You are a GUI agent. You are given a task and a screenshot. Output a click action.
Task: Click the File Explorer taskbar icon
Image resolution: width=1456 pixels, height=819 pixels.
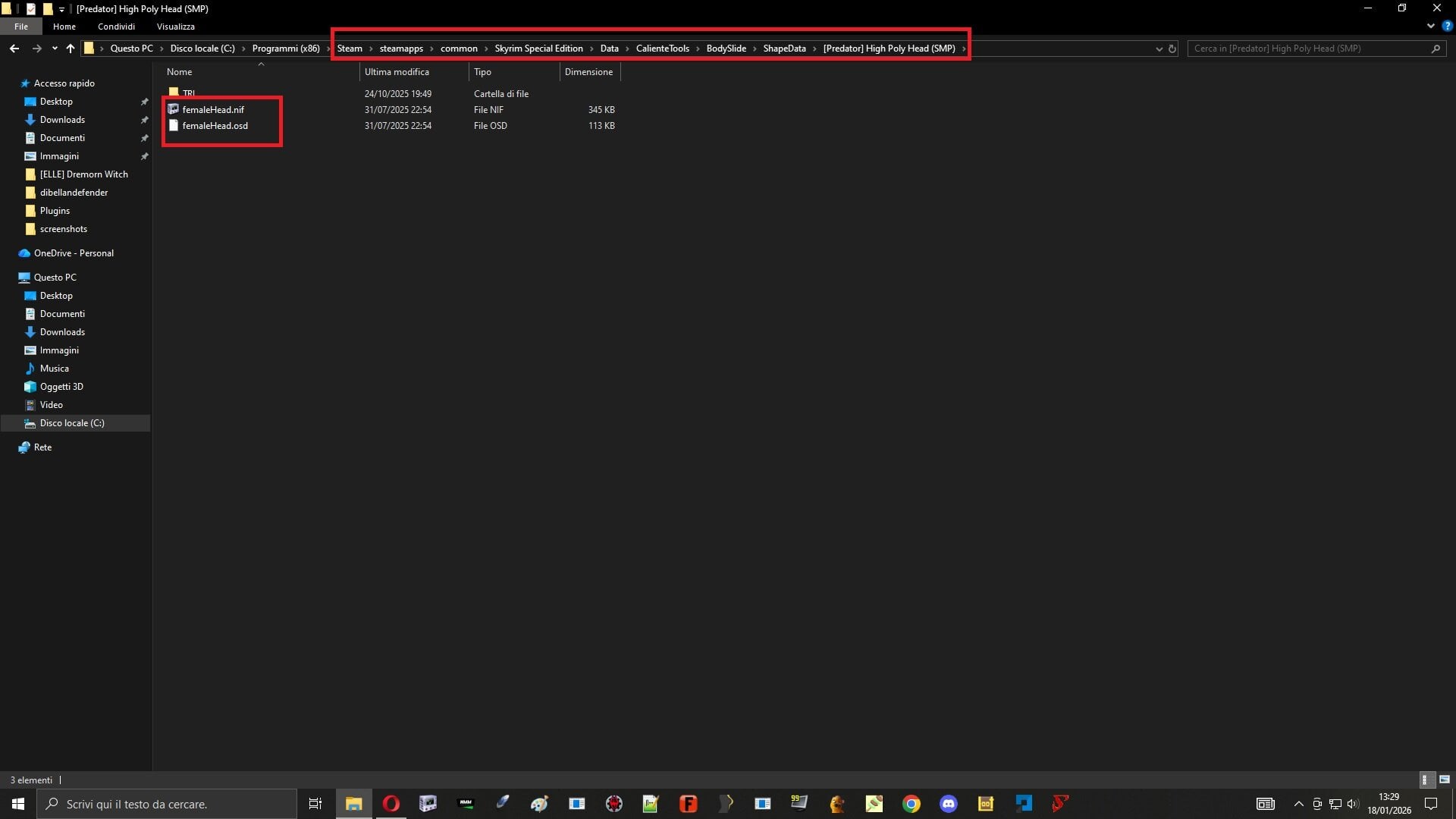[353, 804]
